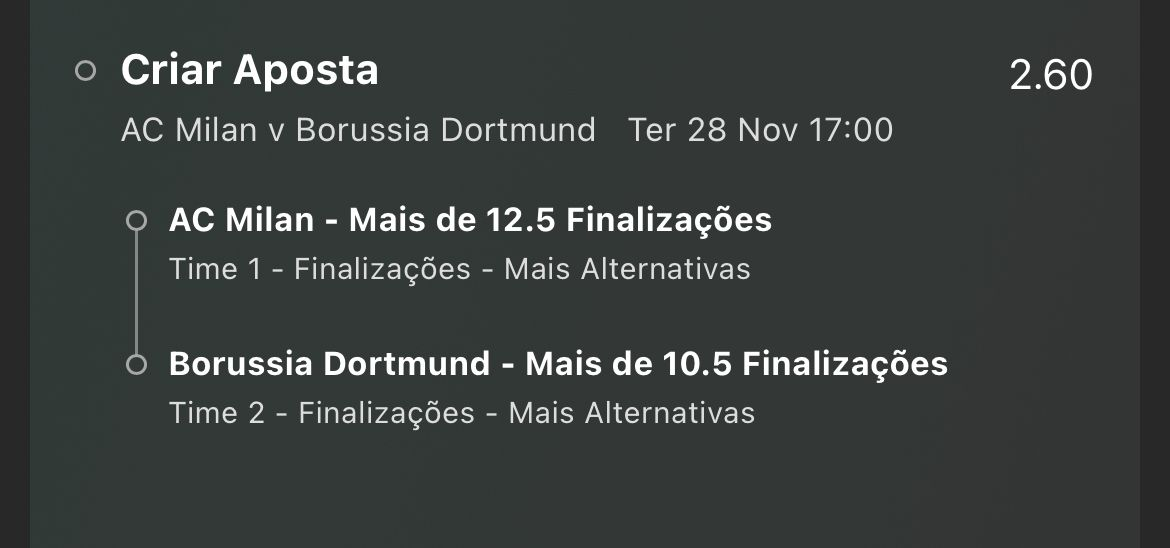Click the 12.5 figure in the AC Milan line
Screen dimensions: 1170x548
coord(520,220)
